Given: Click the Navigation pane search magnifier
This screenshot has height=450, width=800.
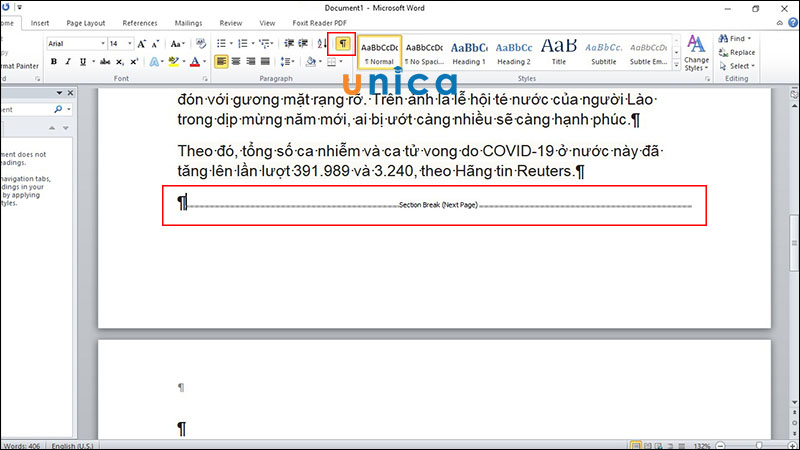Looking at the screenshot, I should coord(58,109).
